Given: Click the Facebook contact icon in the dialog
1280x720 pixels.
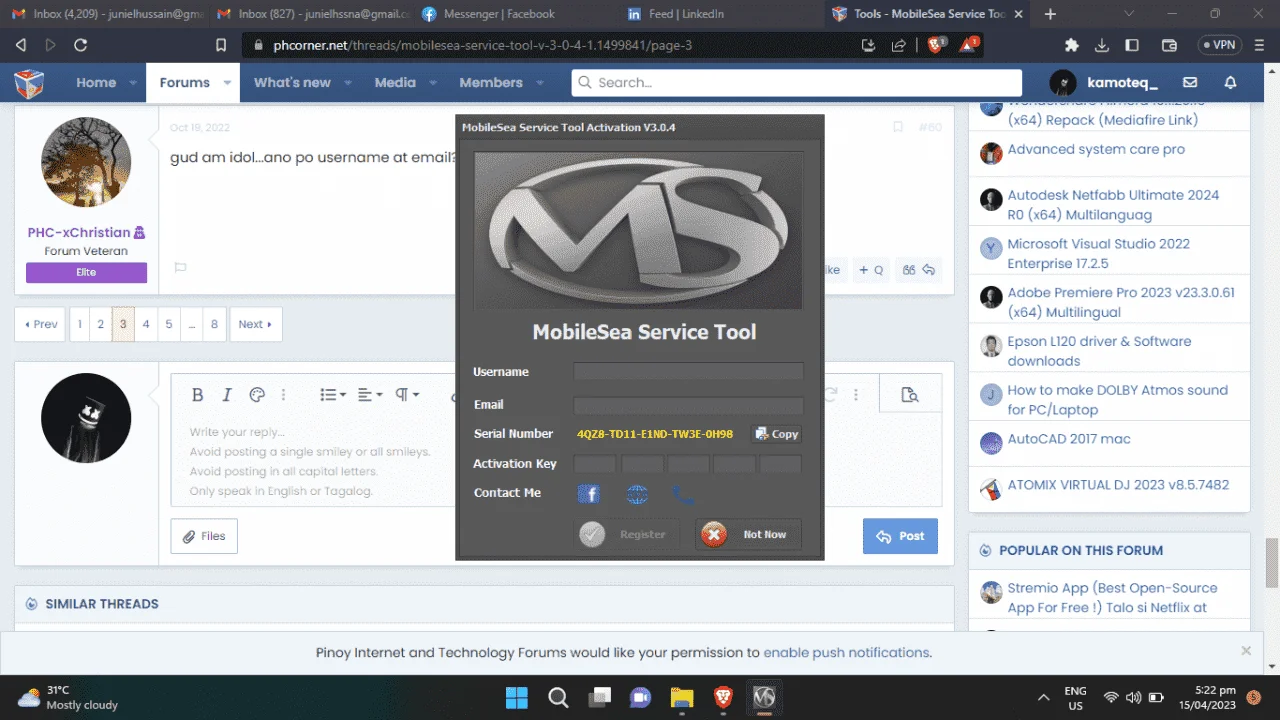Looking at the screenshot, I should click(x=589, y=494).
